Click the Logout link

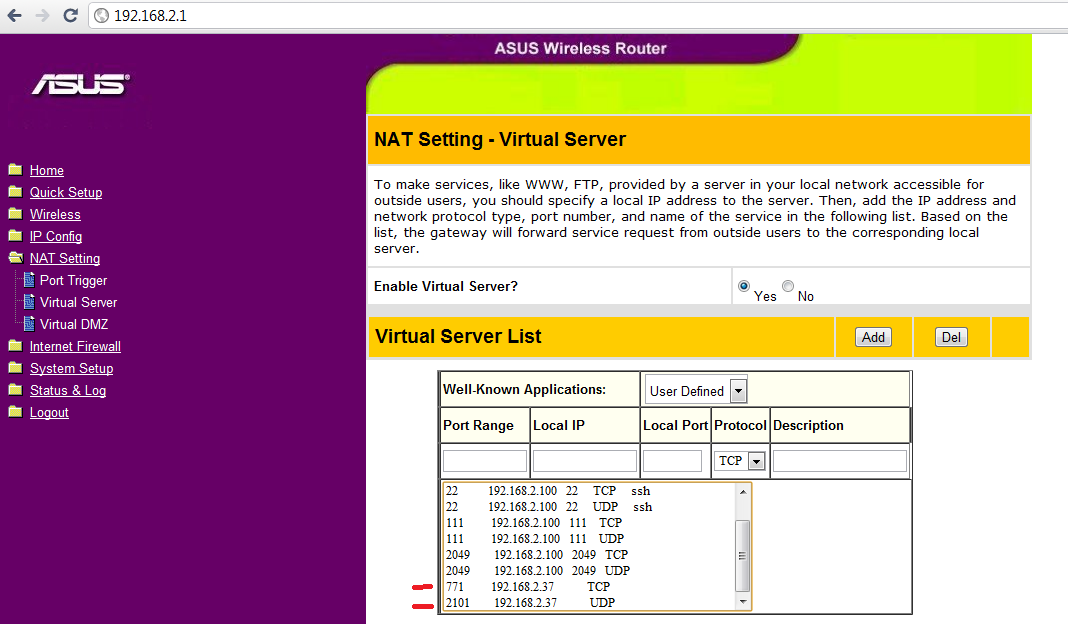point(49,412)
